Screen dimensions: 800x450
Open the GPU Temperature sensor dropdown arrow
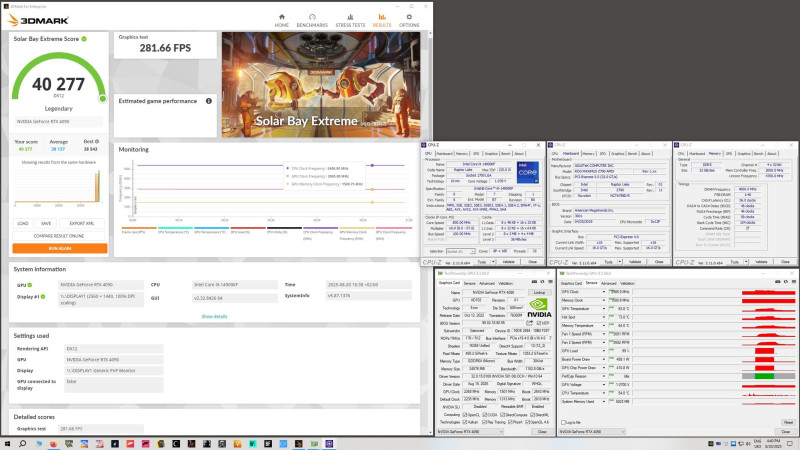coord(604,309)
